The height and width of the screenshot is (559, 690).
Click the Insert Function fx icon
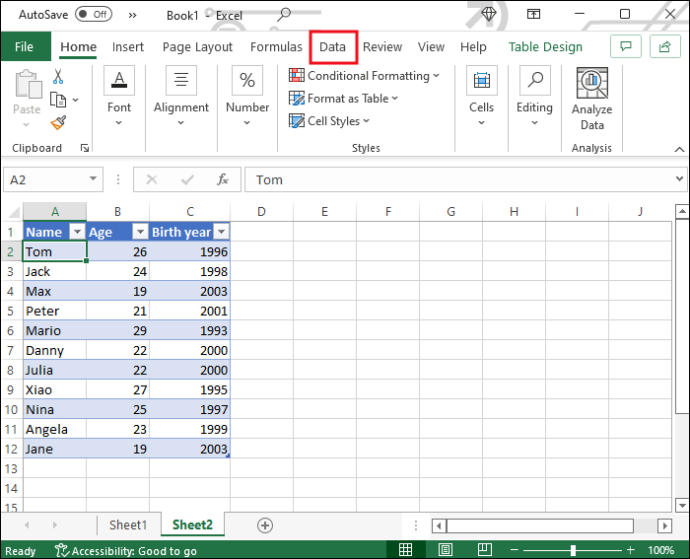point(223,180)
